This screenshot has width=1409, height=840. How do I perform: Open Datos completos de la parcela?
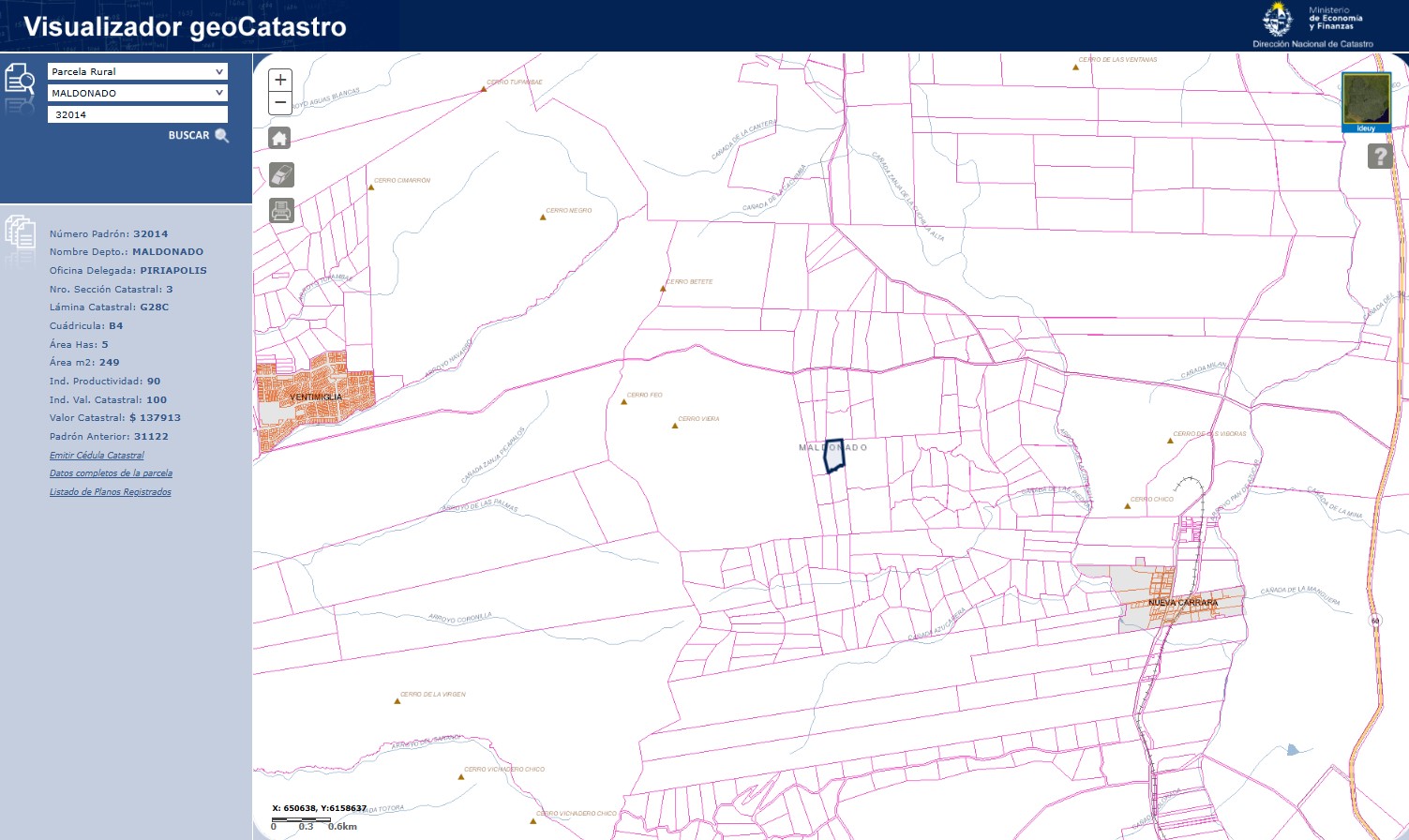[111, 473]
